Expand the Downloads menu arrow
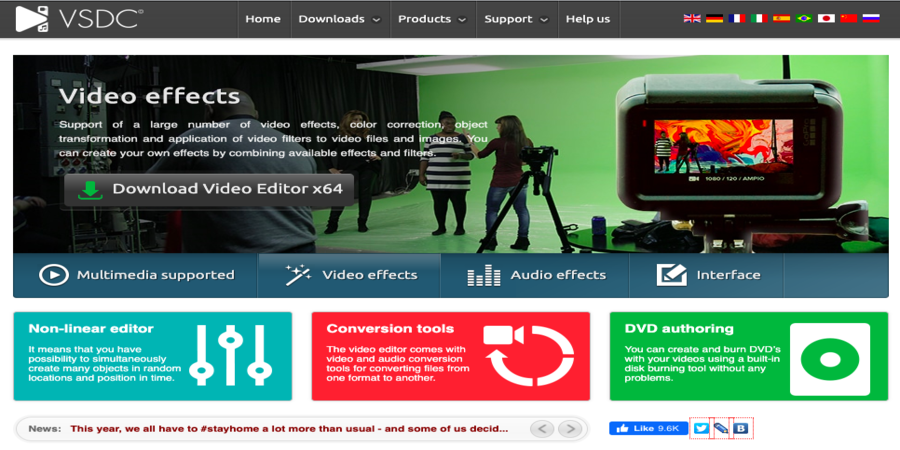Viewport: 900px width, 450px height. 376,20
